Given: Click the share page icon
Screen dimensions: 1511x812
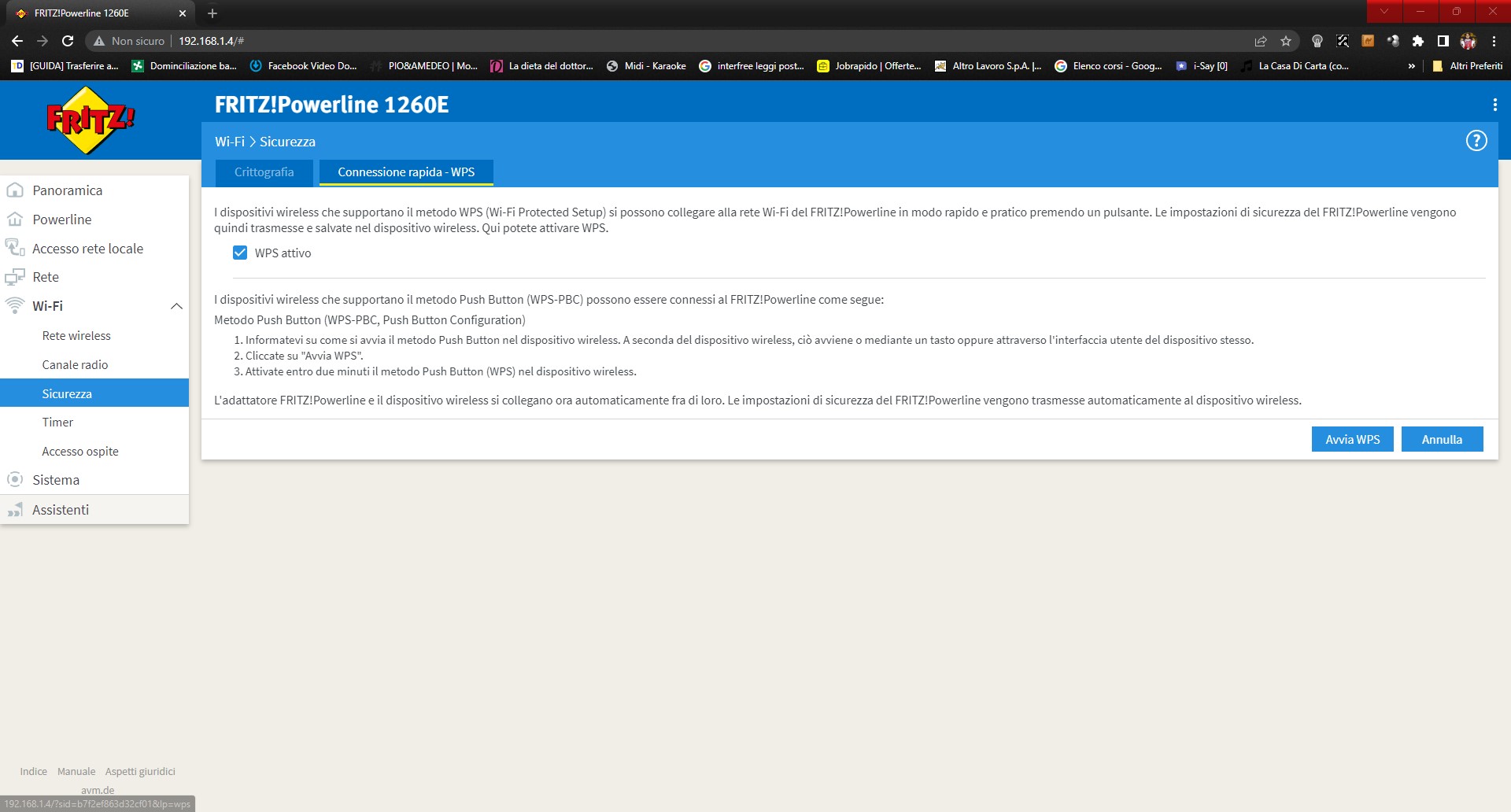Looking at the screenshot, I should tap(1261, 41).
